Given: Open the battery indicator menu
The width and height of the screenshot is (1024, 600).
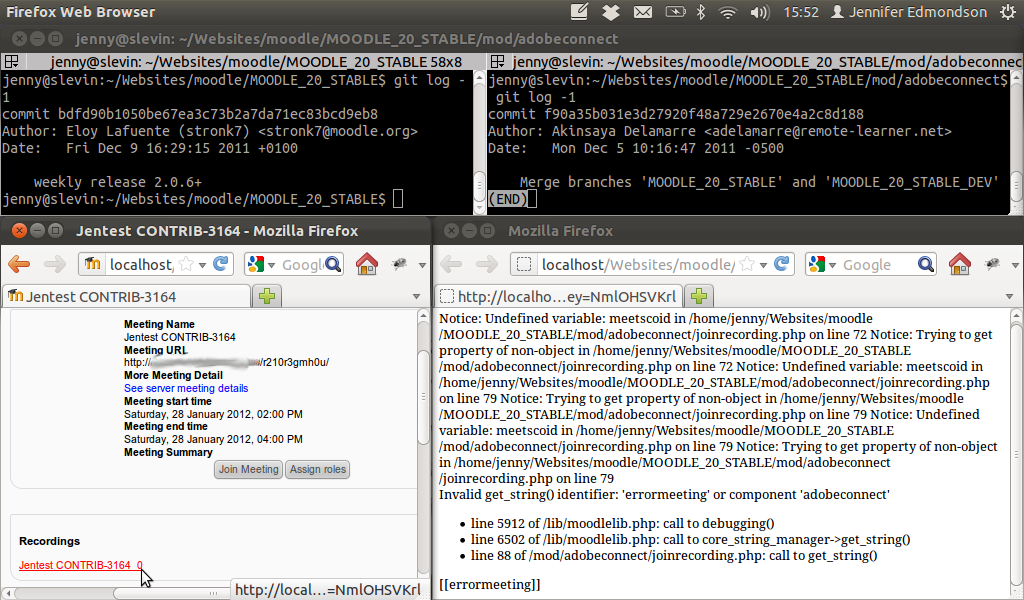Looking at the screenshot, I should [x=675, y=12].
